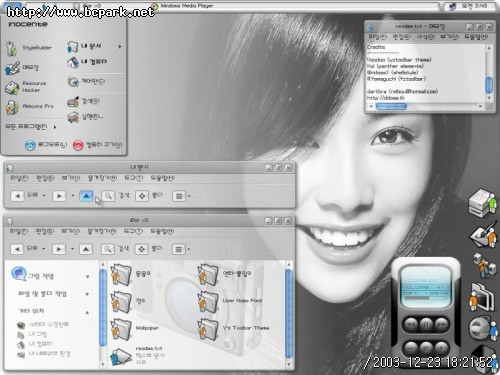
Task: Pause playback on the media player widget
Action: click(426, 323)
